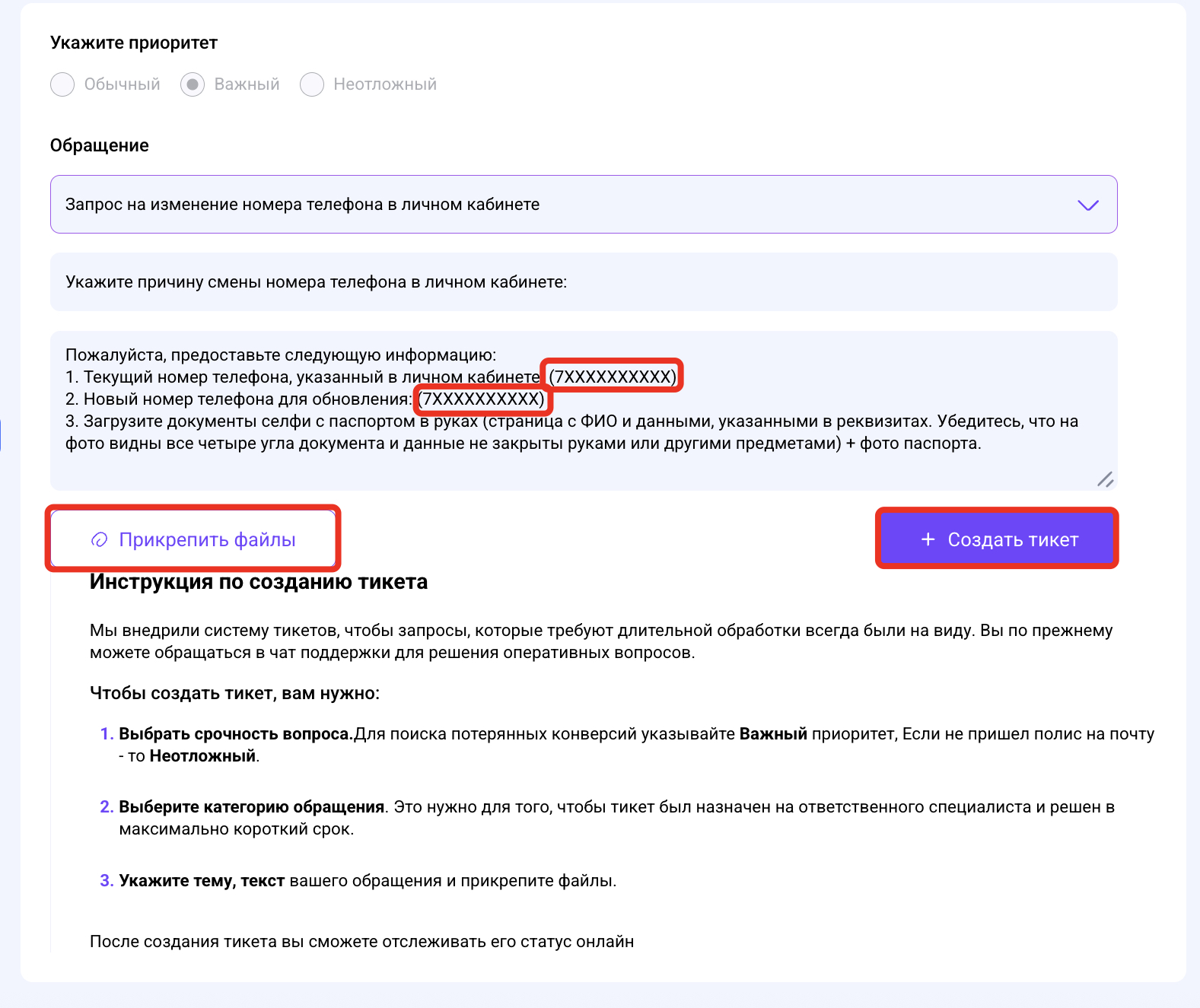1200x1008 pixels.
Task: Click the Создать тикет button label
Action: 1013,540
